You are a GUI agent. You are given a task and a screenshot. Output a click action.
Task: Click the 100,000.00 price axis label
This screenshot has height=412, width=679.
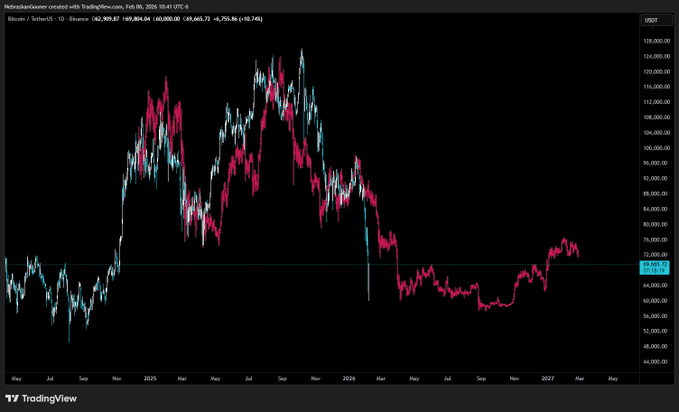[x=656, y=147]
